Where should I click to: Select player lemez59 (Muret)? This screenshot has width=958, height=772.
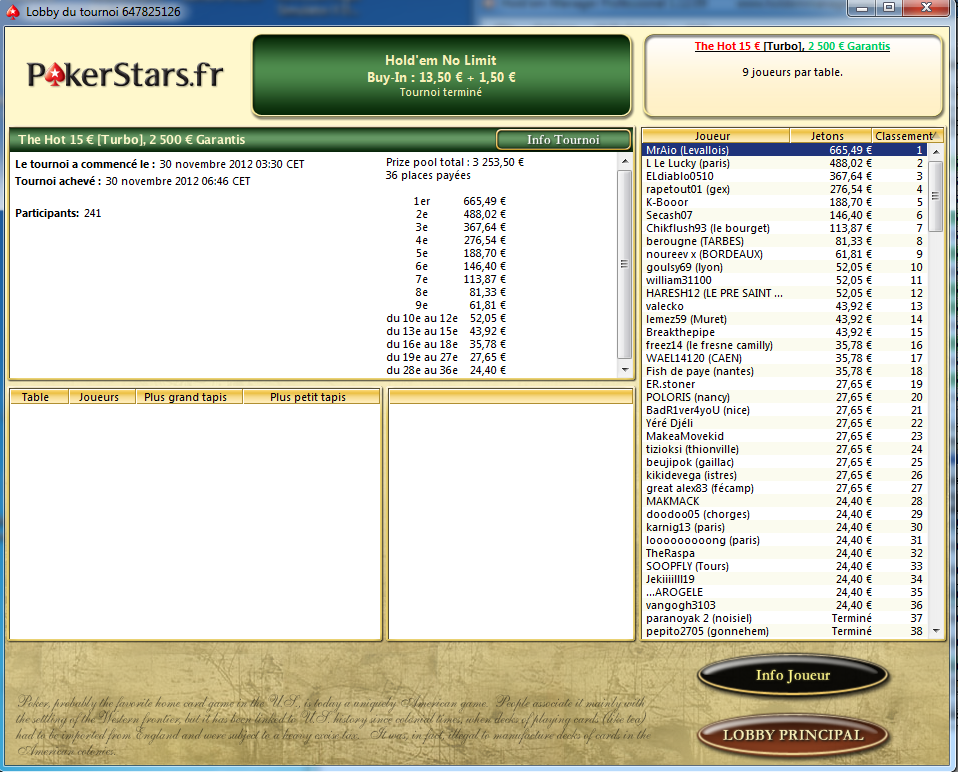785,319
